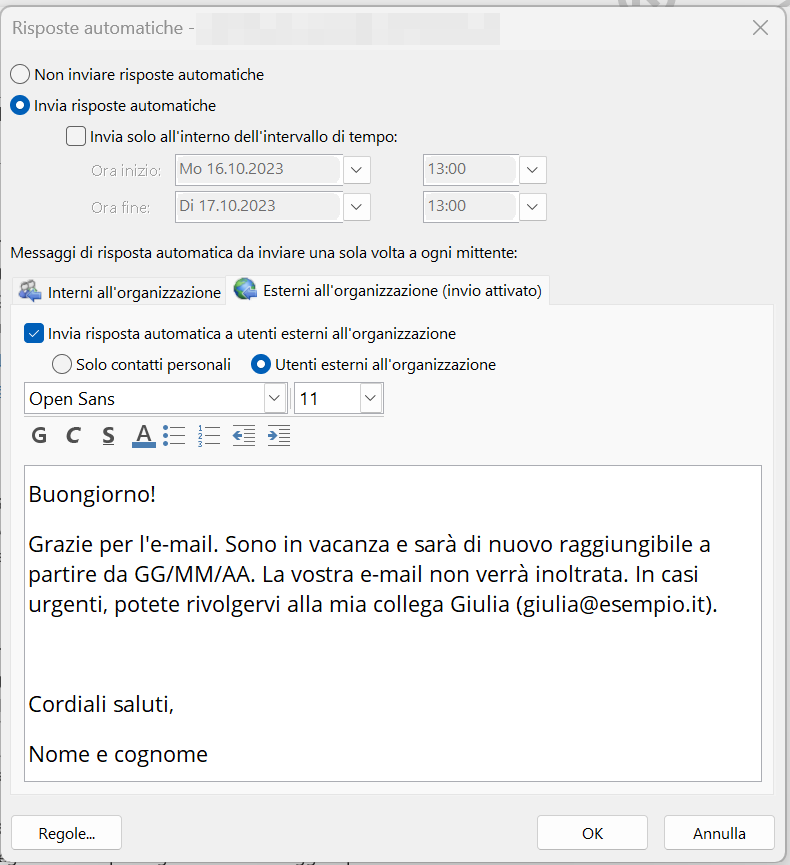790x865 pixels.
Task: Choose Utenti esterni all'organizzazione option
Action: pyautogui.click(x=260, y=365)
